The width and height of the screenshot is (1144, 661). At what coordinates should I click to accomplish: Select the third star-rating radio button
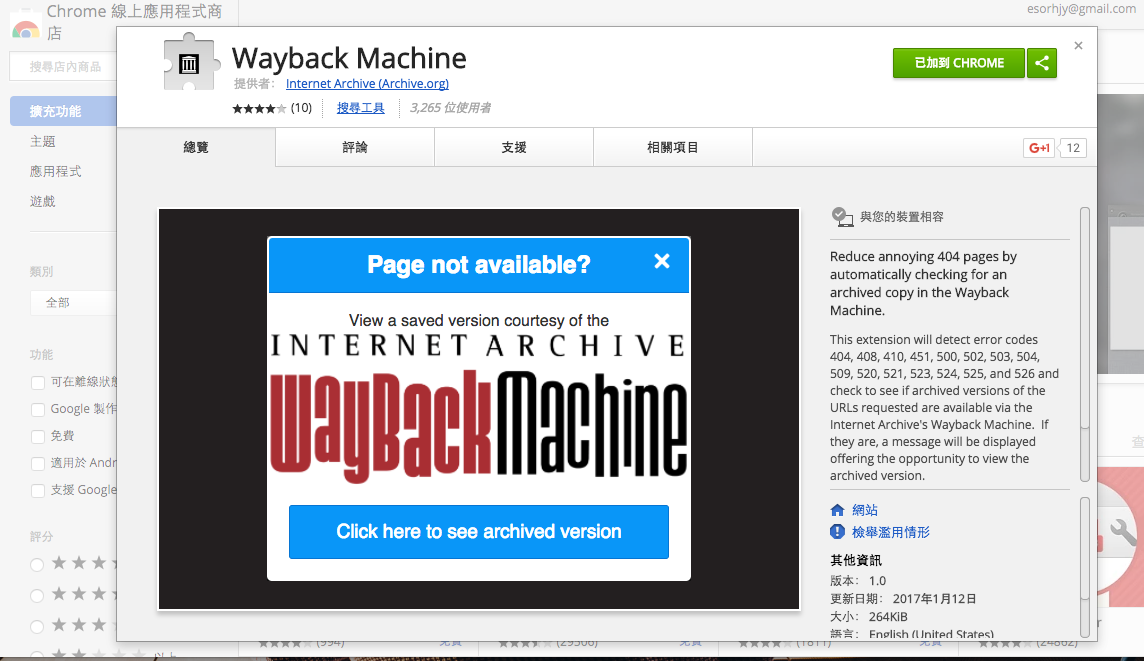[x=37, y=626]
